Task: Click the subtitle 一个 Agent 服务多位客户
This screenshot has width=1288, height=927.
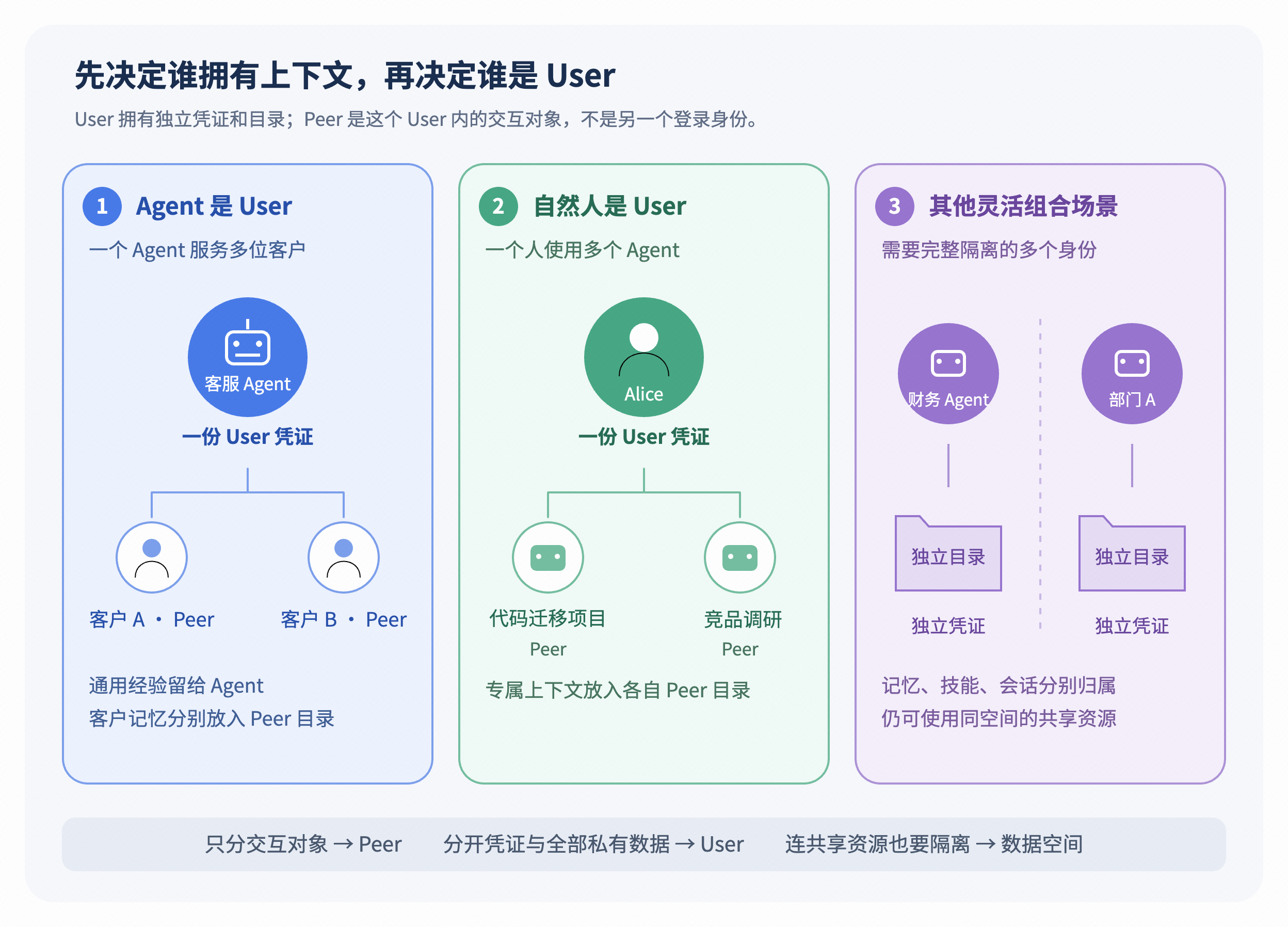Action: [x=197, y=250]
